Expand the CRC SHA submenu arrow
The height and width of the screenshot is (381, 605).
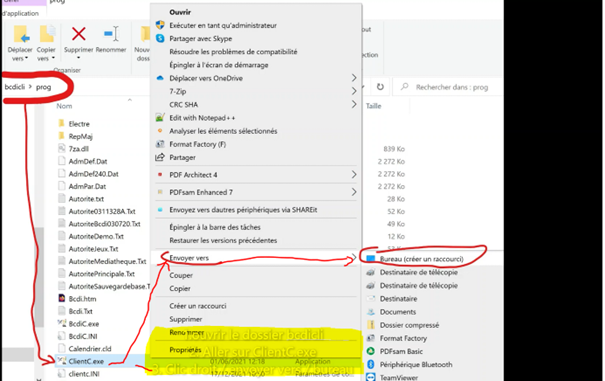click(354, 104)
